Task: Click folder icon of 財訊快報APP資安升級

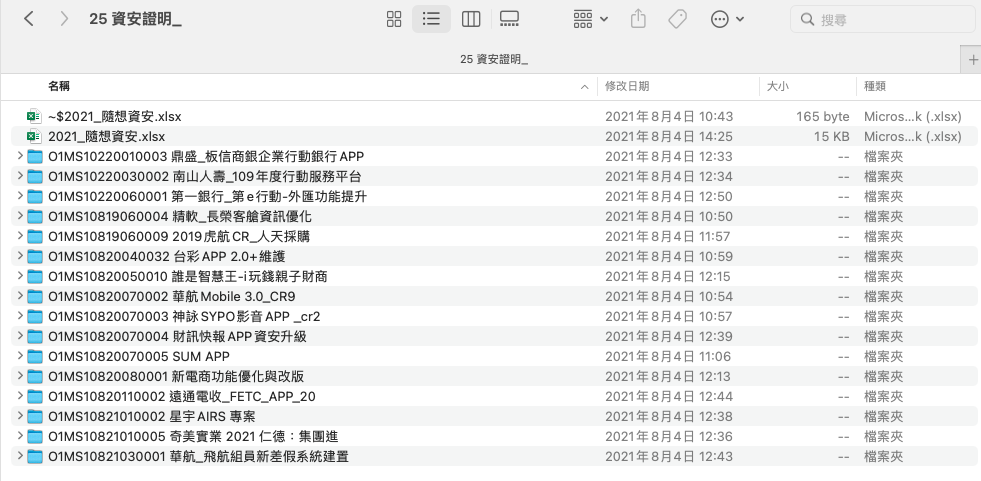Action: coord(35,337)
